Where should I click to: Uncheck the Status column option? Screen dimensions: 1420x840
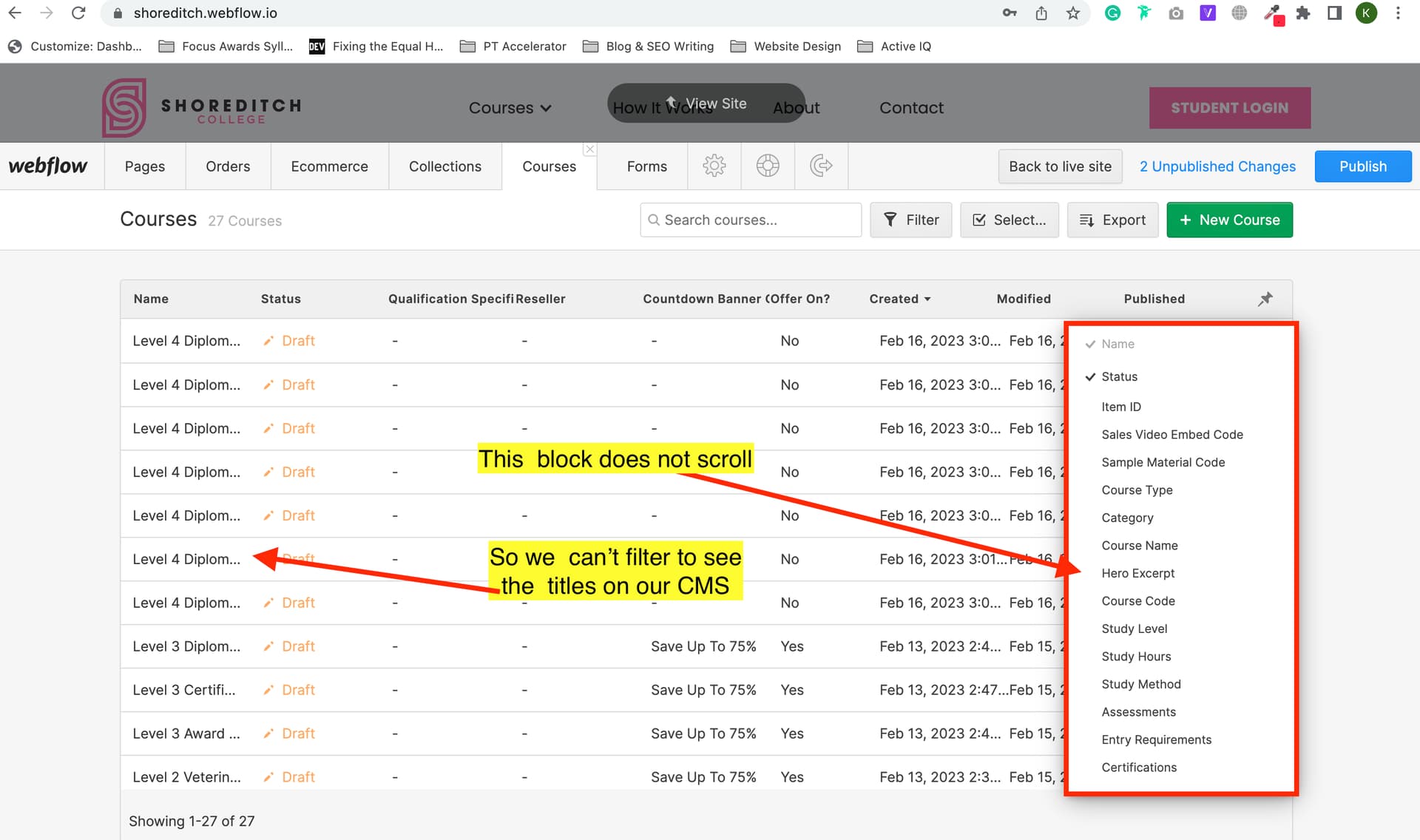click(1119, 376)
